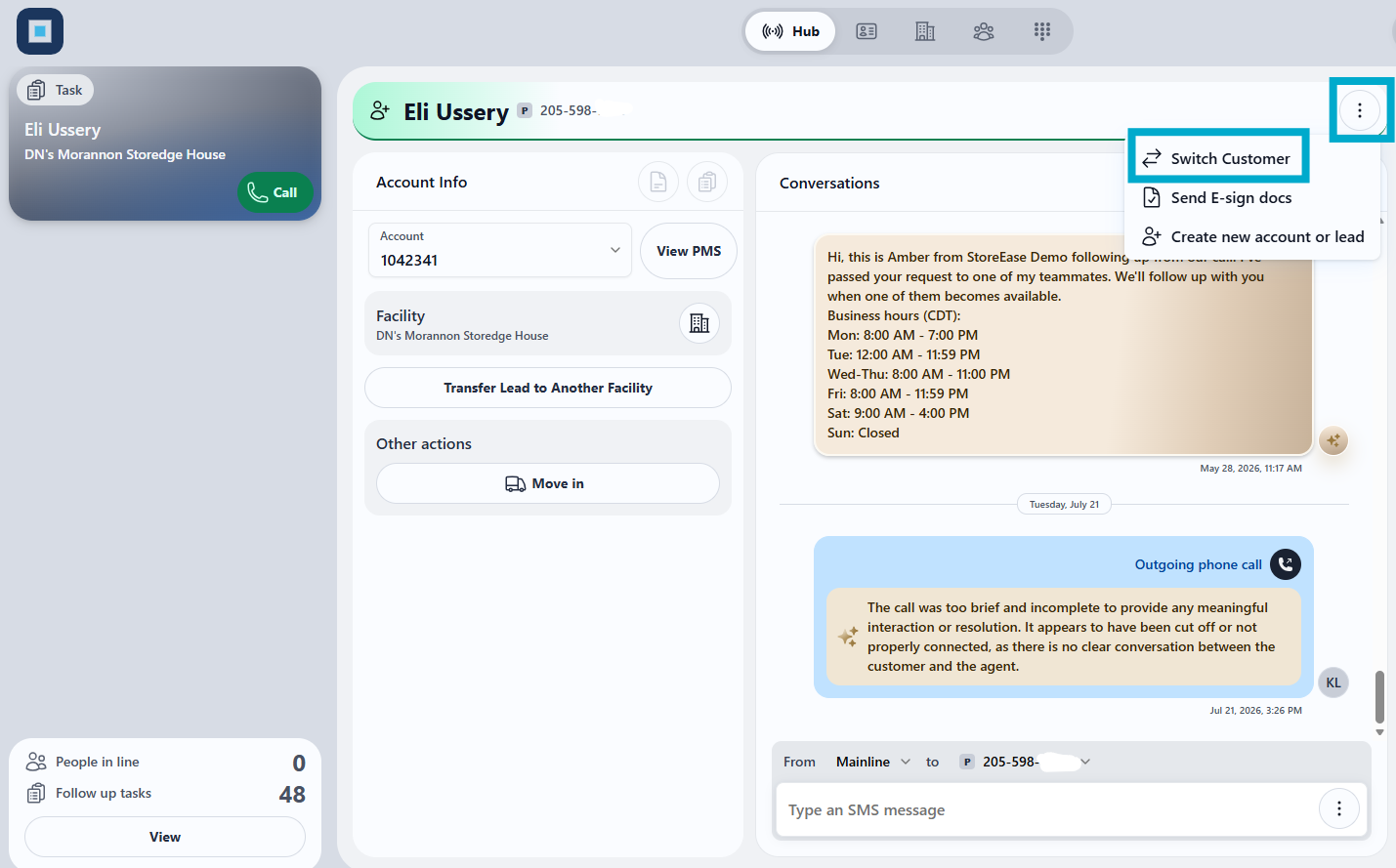Click the Conversations panel heading
The image size is (1396, 868).
(x=829, y=183)
